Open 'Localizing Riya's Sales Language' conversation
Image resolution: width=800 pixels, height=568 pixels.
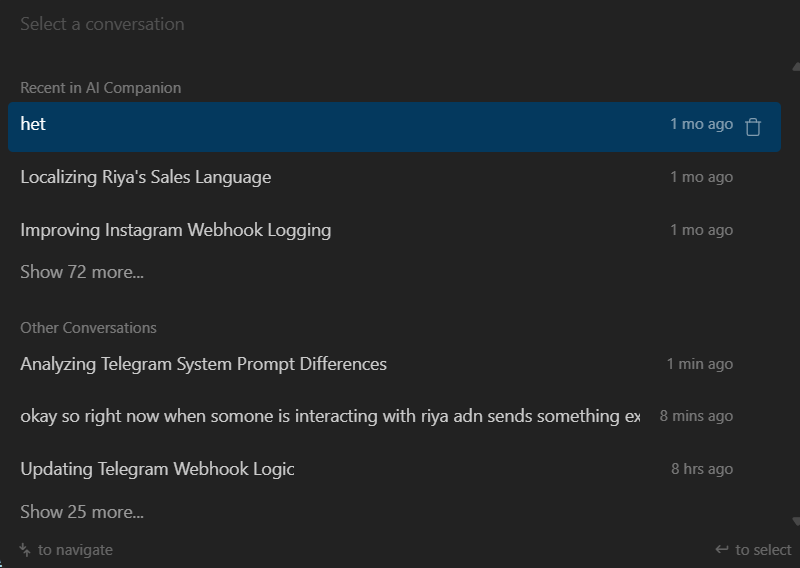(x=394, y=177)
